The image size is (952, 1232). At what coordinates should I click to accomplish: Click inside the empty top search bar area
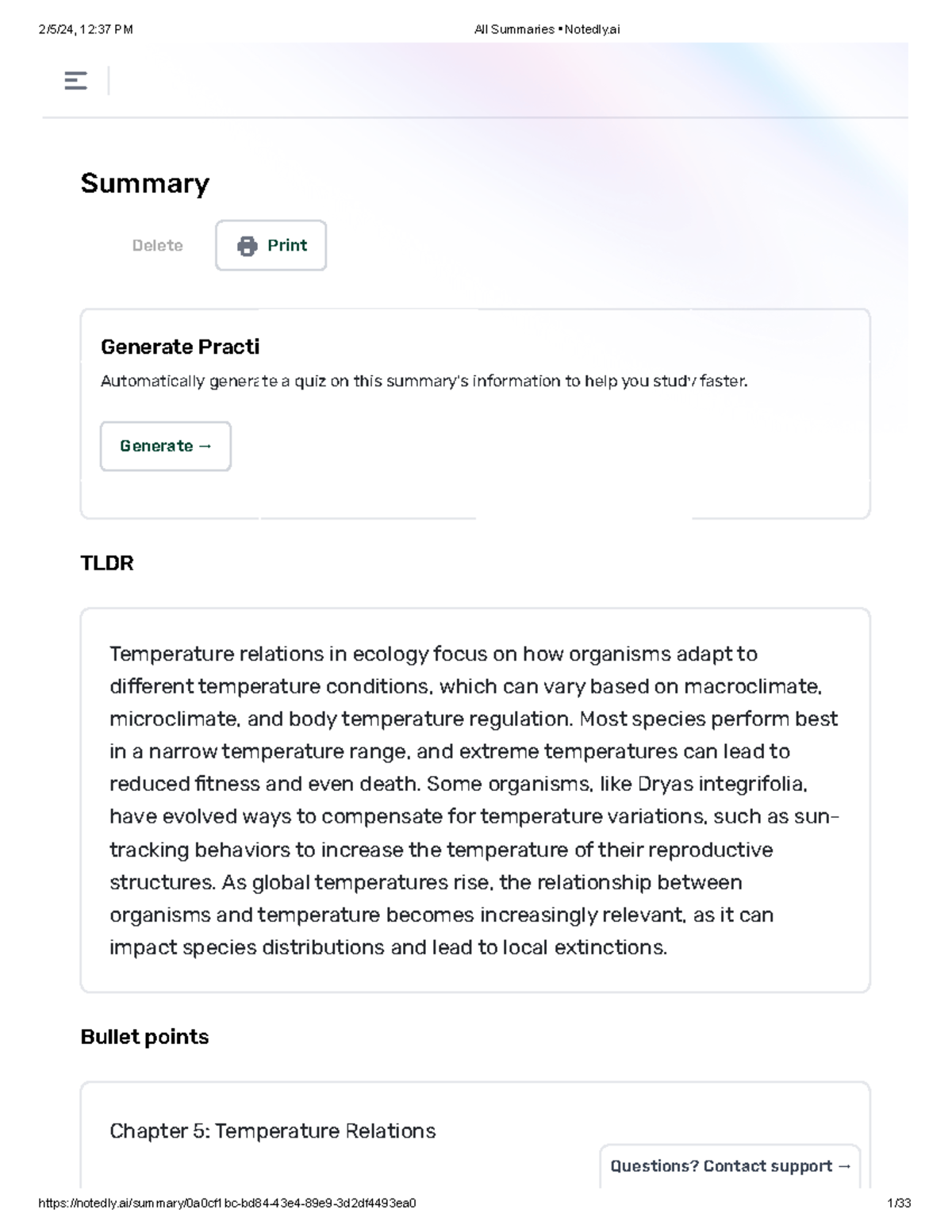coord(238,80)
